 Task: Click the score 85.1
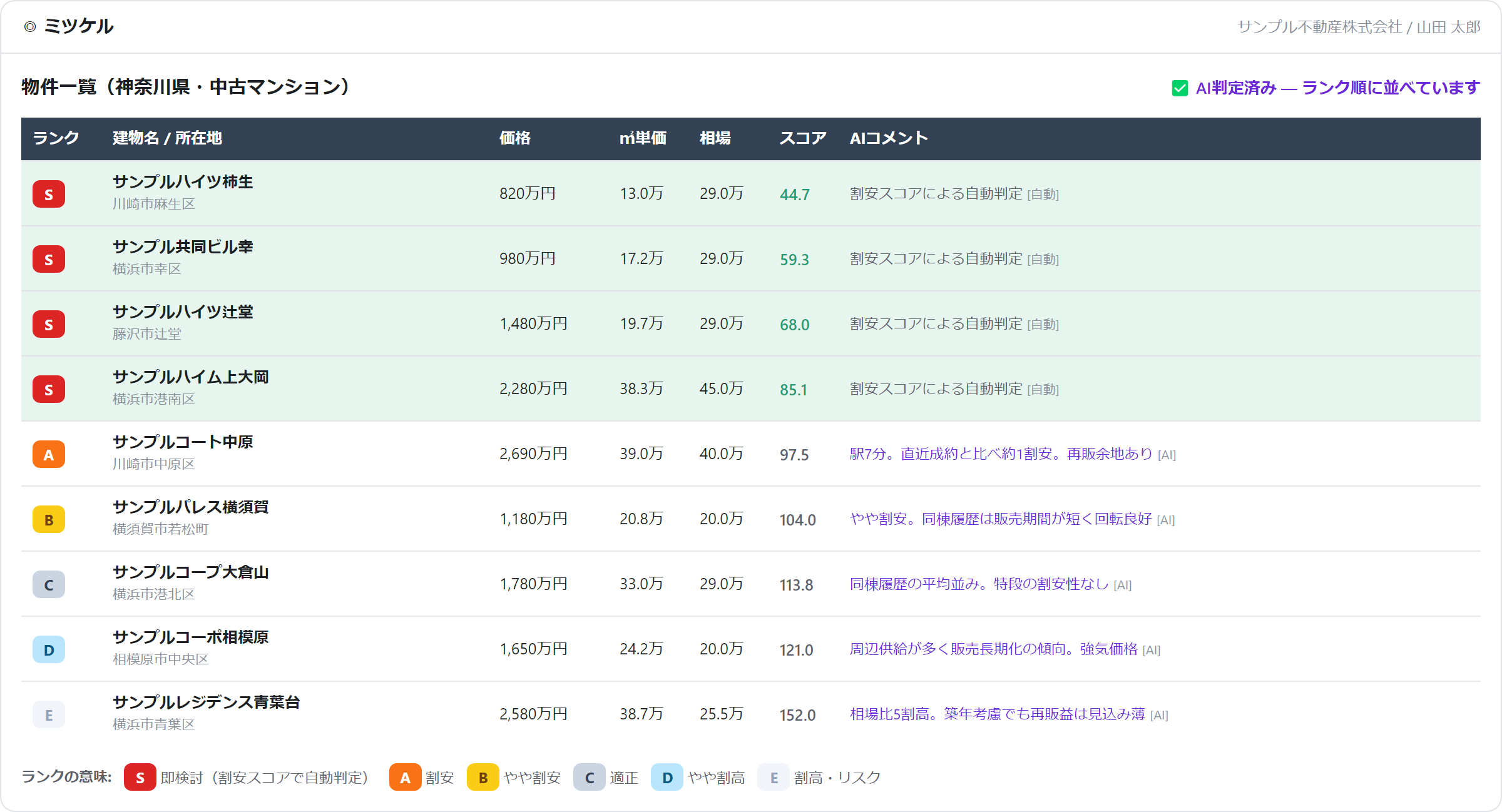point(794,390)
